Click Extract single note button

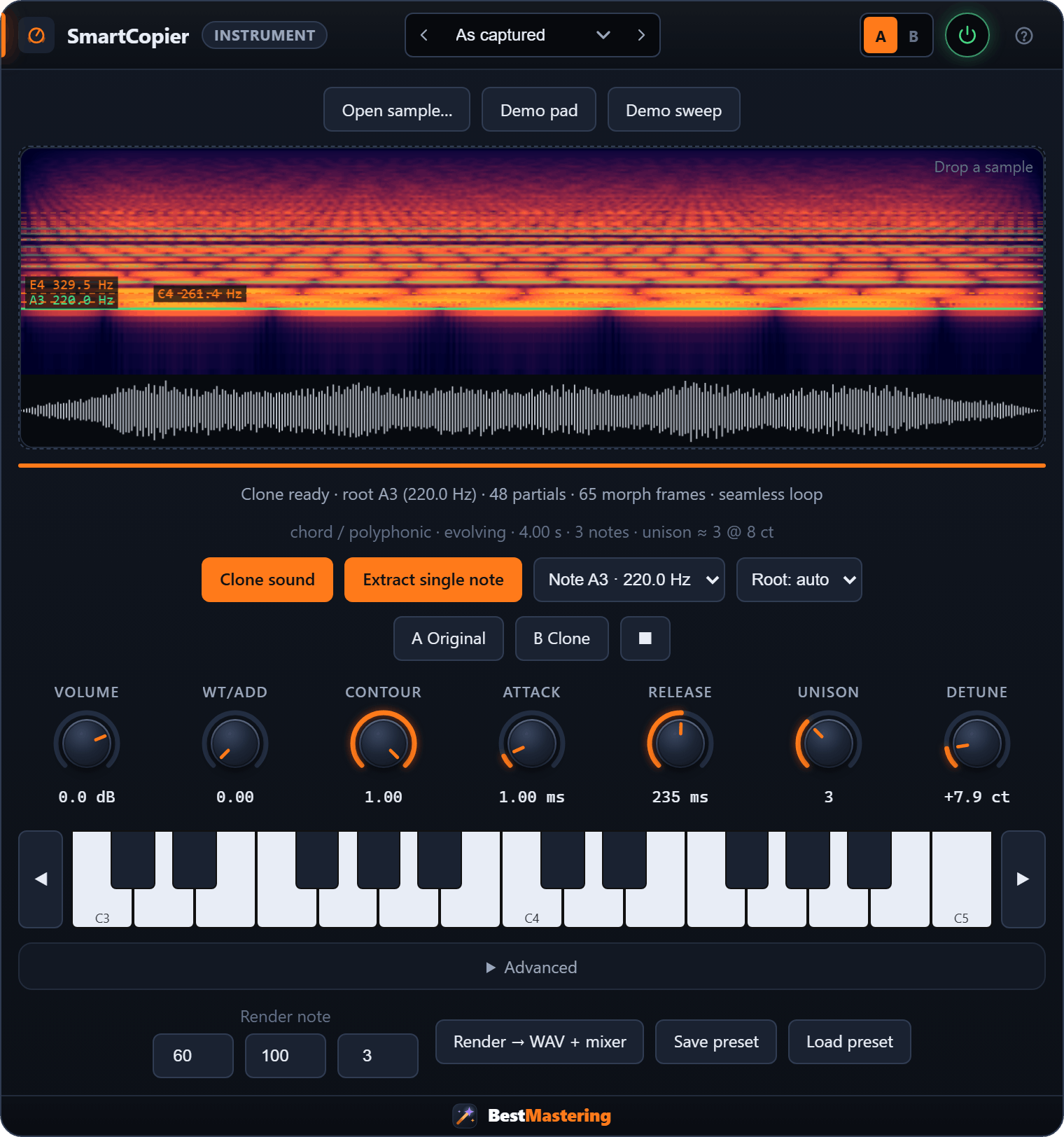433,580
